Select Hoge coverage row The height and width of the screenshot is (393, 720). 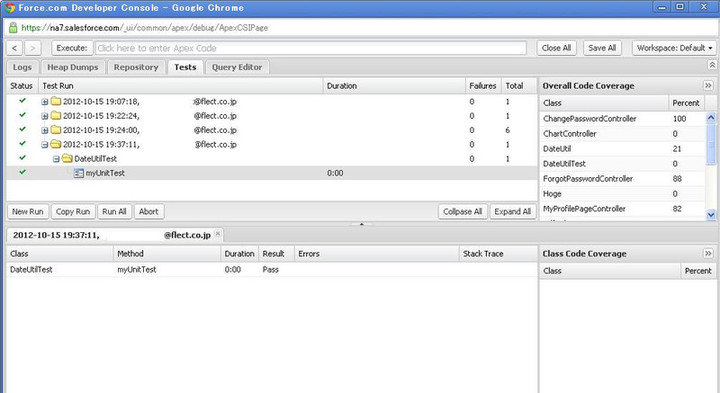pos(622,194)
